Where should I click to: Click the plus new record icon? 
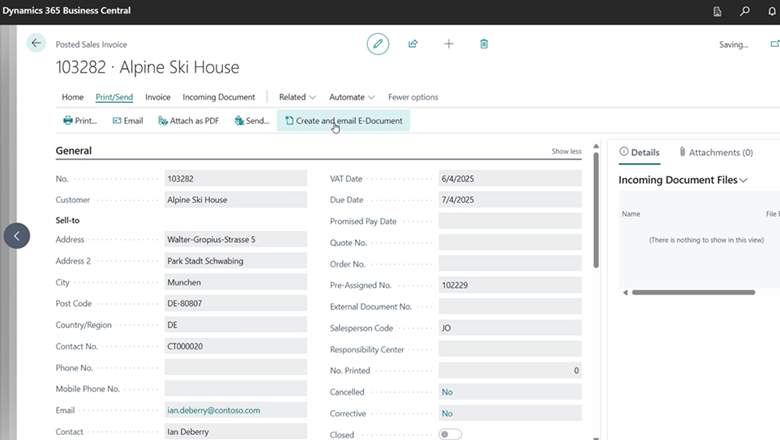449,44
